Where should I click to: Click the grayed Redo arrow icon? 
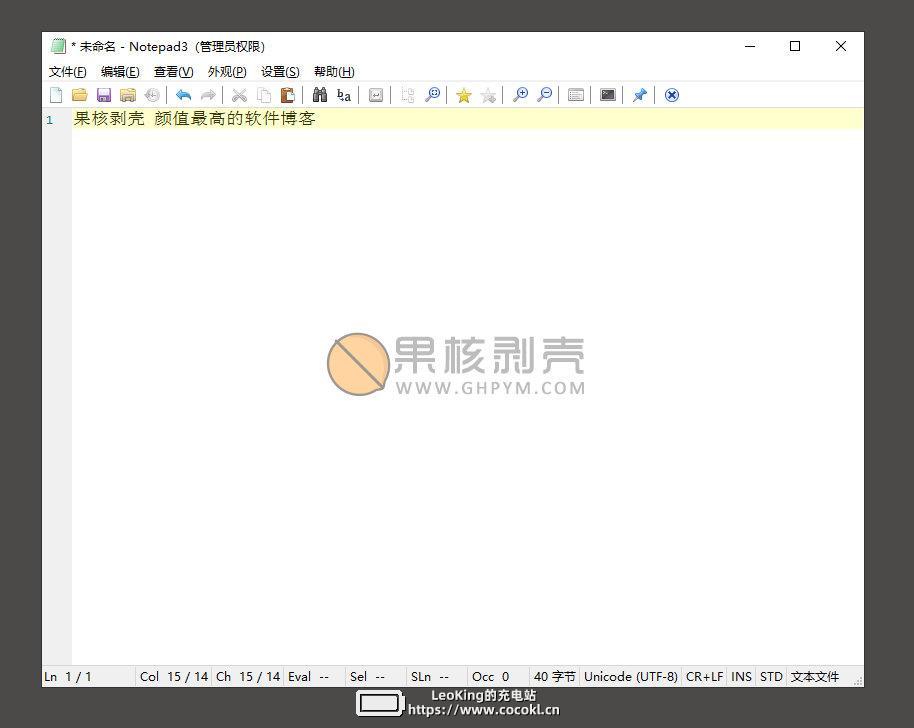pyautogui.click(x=208, y=95)
